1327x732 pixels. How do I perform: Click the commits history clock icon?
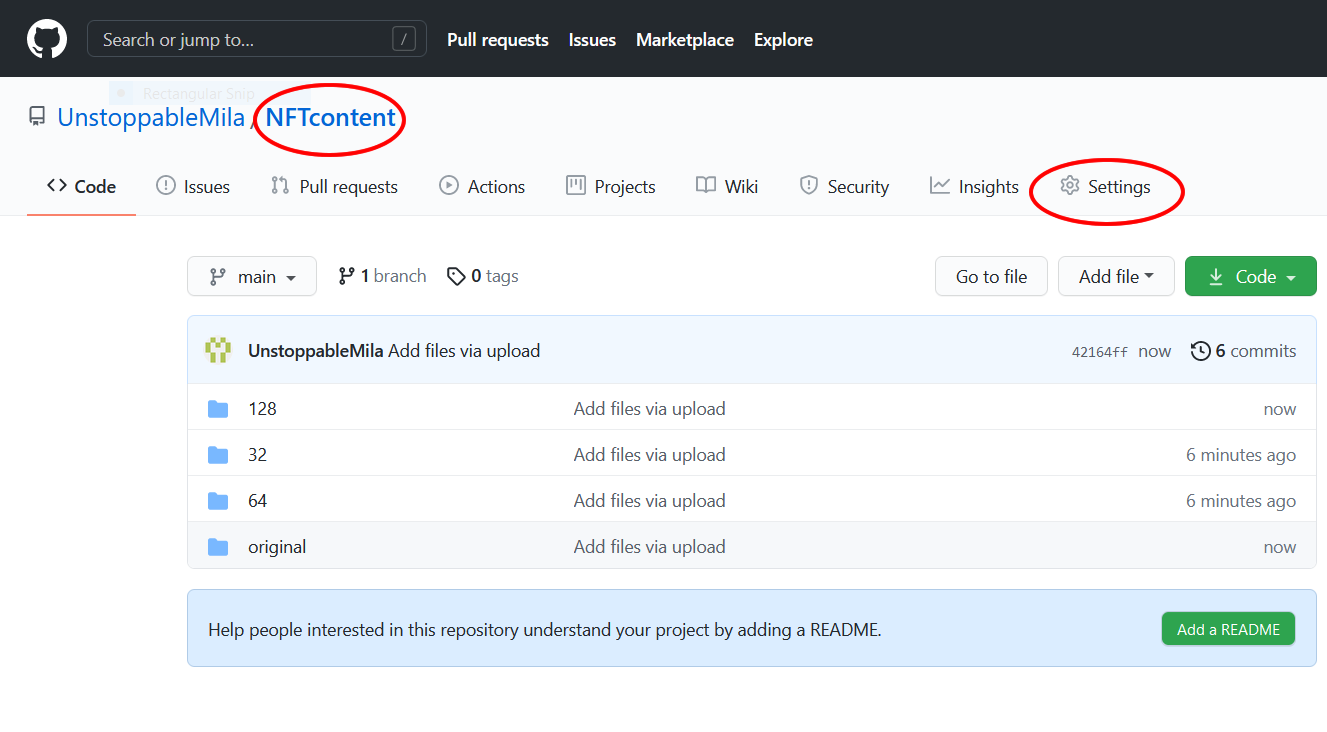(1200, 351)
